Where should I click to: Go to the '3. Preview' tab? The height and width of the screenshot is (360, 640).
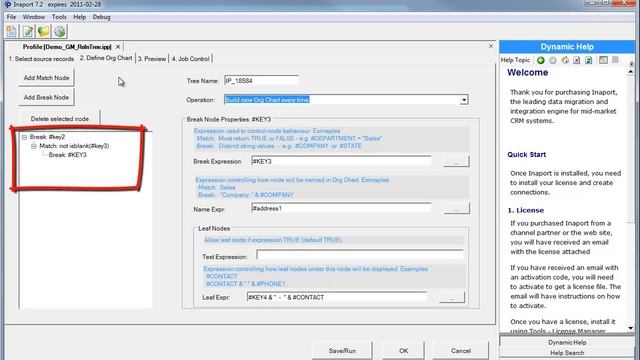coord(152,59)
